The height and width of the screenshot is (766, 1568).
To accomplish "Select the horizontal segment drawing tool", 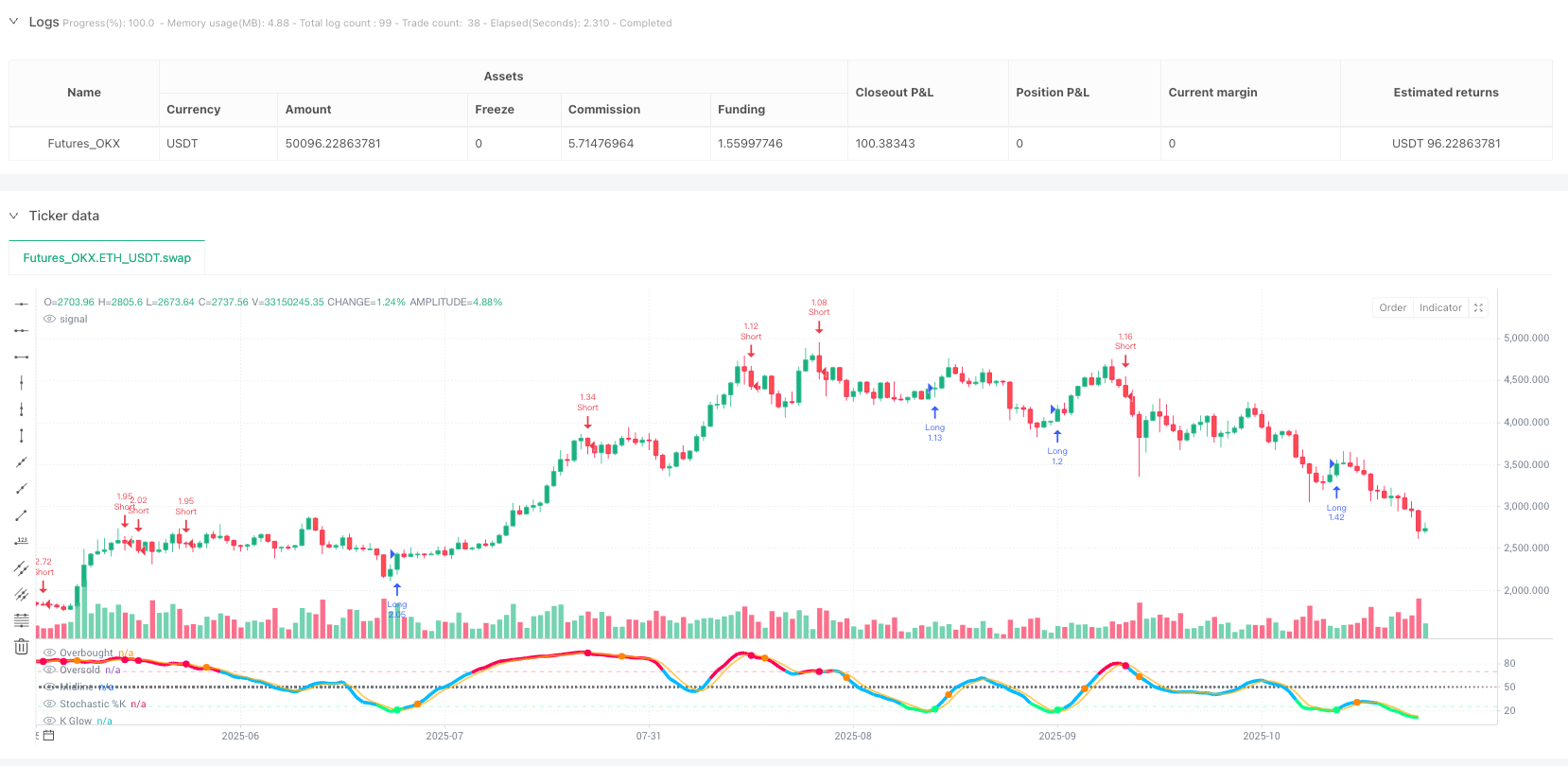I will [21, 357].
